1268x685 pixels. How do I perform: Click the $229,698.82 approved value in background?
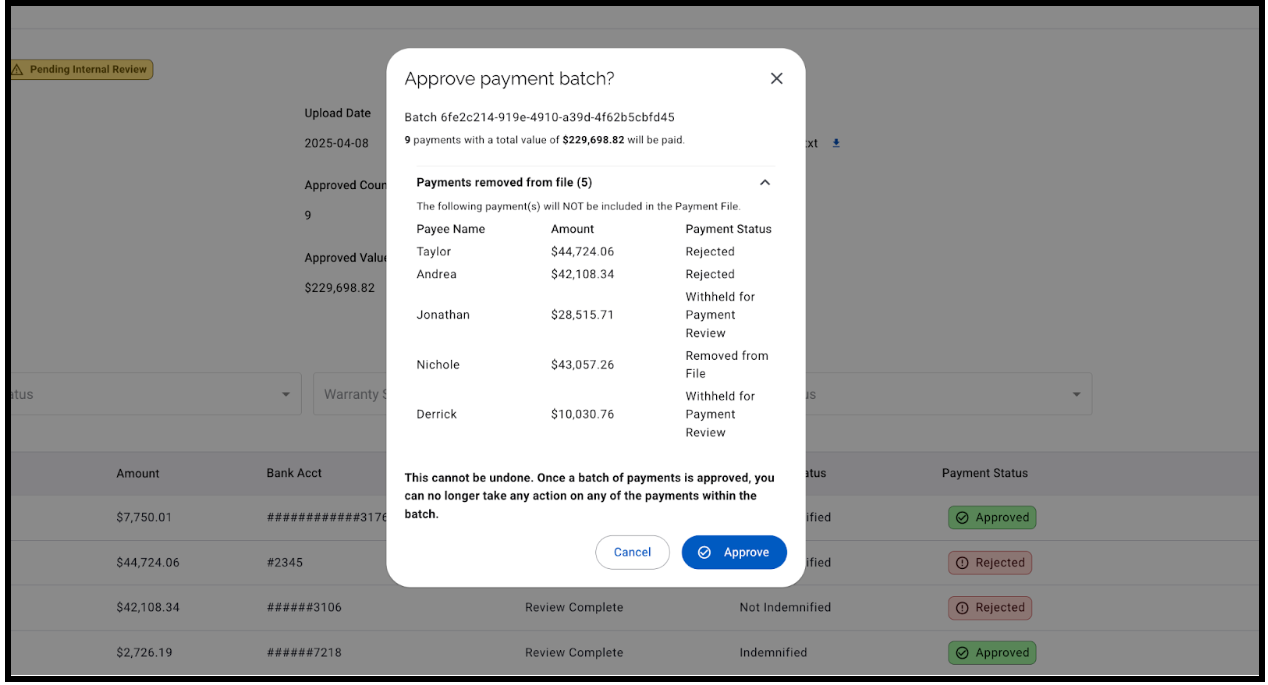[x=339, y=288]
